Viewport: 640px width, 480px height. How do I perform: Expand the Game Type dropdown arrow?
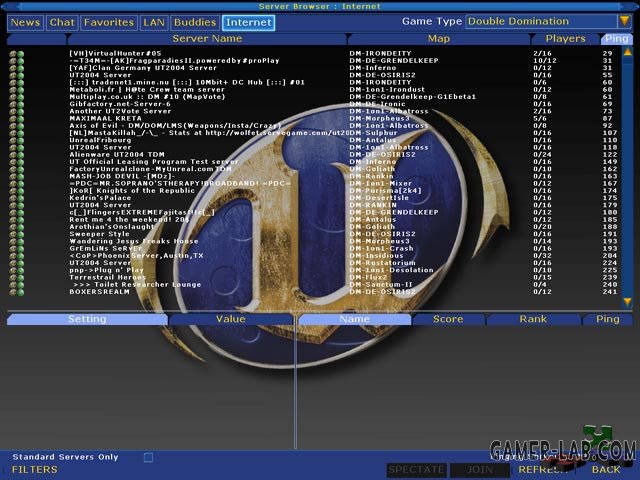[624, 21]
